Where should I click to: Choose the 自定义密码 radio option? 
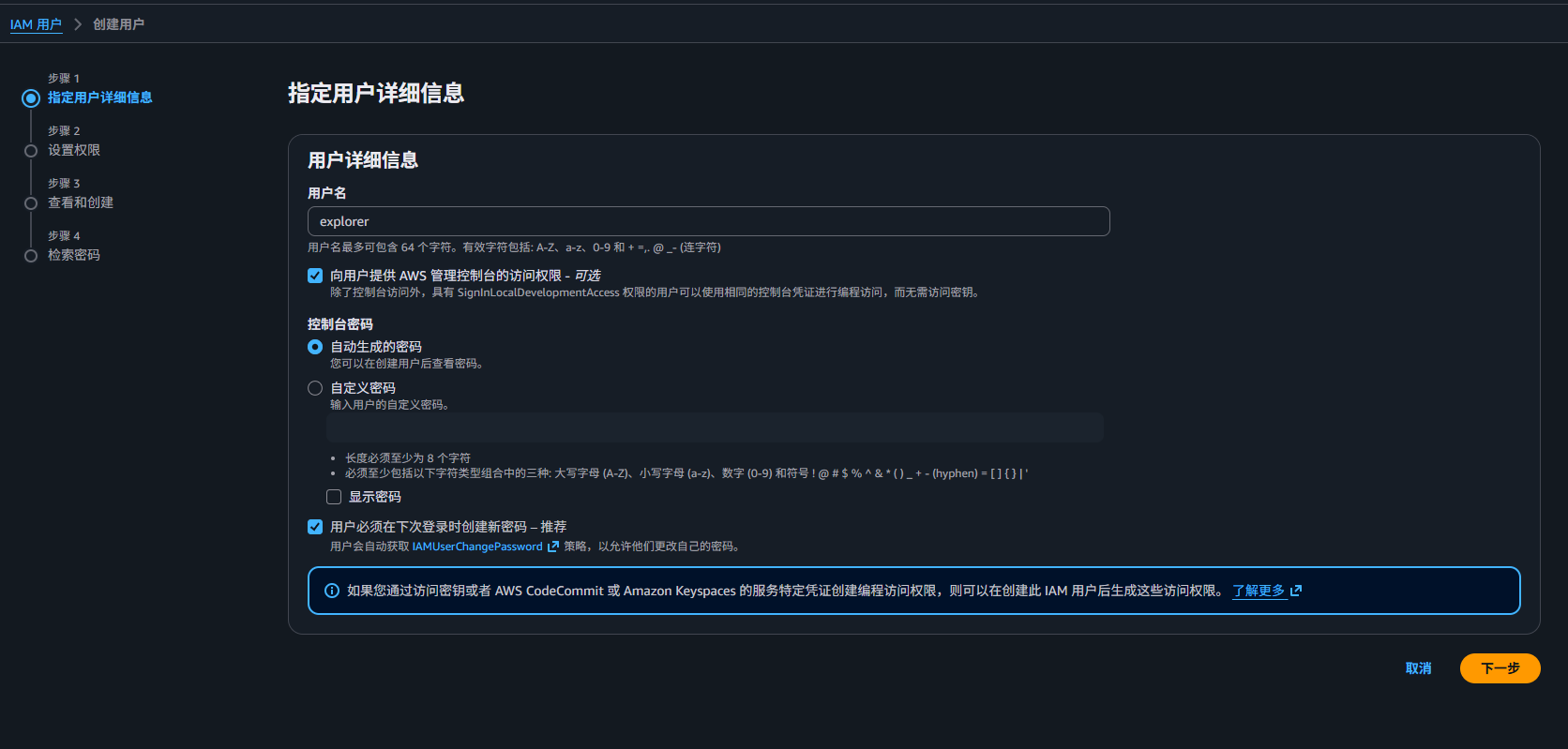(315, 388)
